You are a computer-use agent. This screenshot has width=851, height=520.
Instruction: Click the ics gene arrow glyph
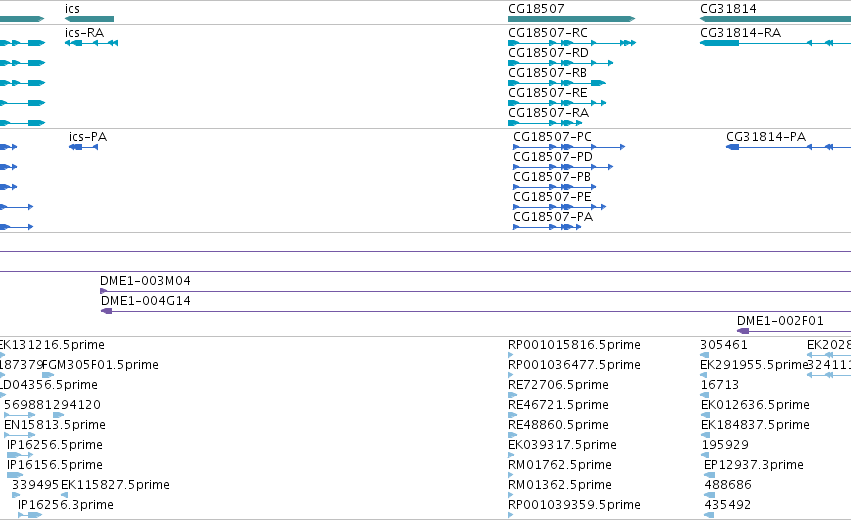click(90, 19)
